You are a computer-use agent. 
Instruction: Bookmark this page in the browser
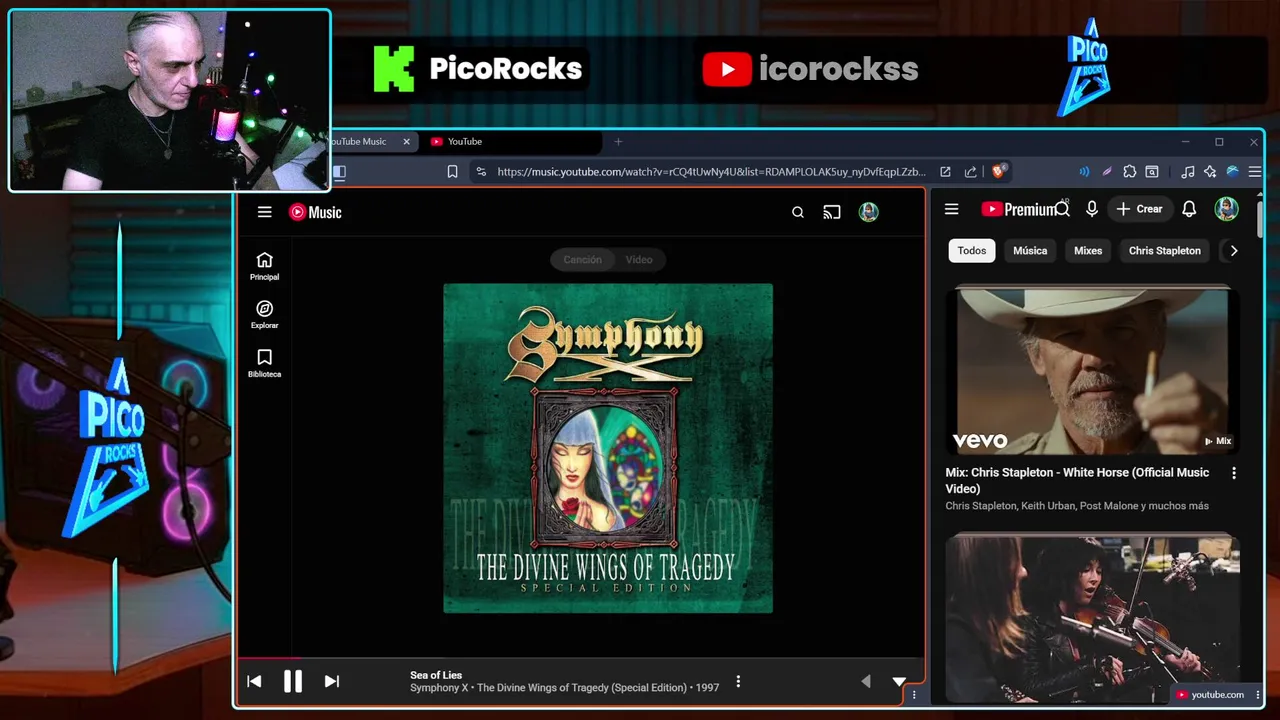pyautogui.click(x=452, y=172)
